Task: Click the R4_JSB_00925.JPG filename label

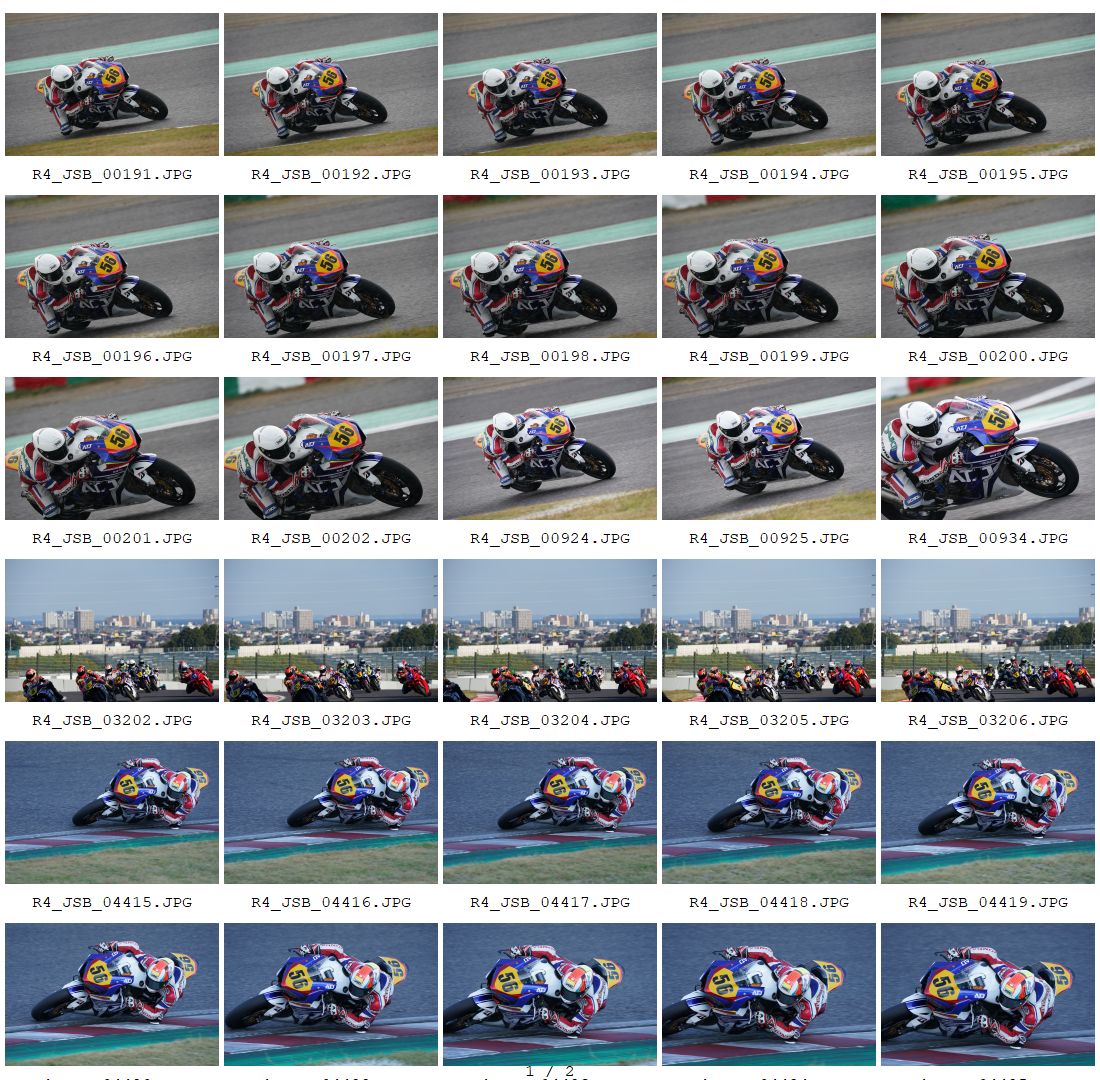Action: click(769, 538)
